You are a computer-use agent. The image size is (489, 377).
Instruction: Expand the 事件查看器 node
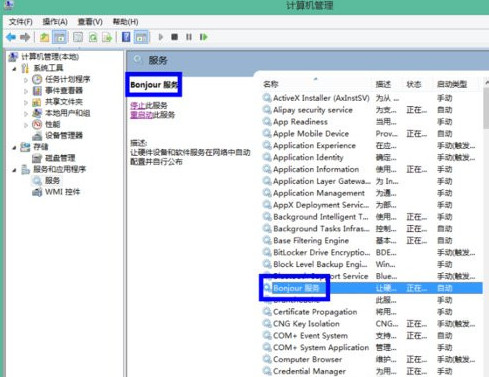coord(26,91)
